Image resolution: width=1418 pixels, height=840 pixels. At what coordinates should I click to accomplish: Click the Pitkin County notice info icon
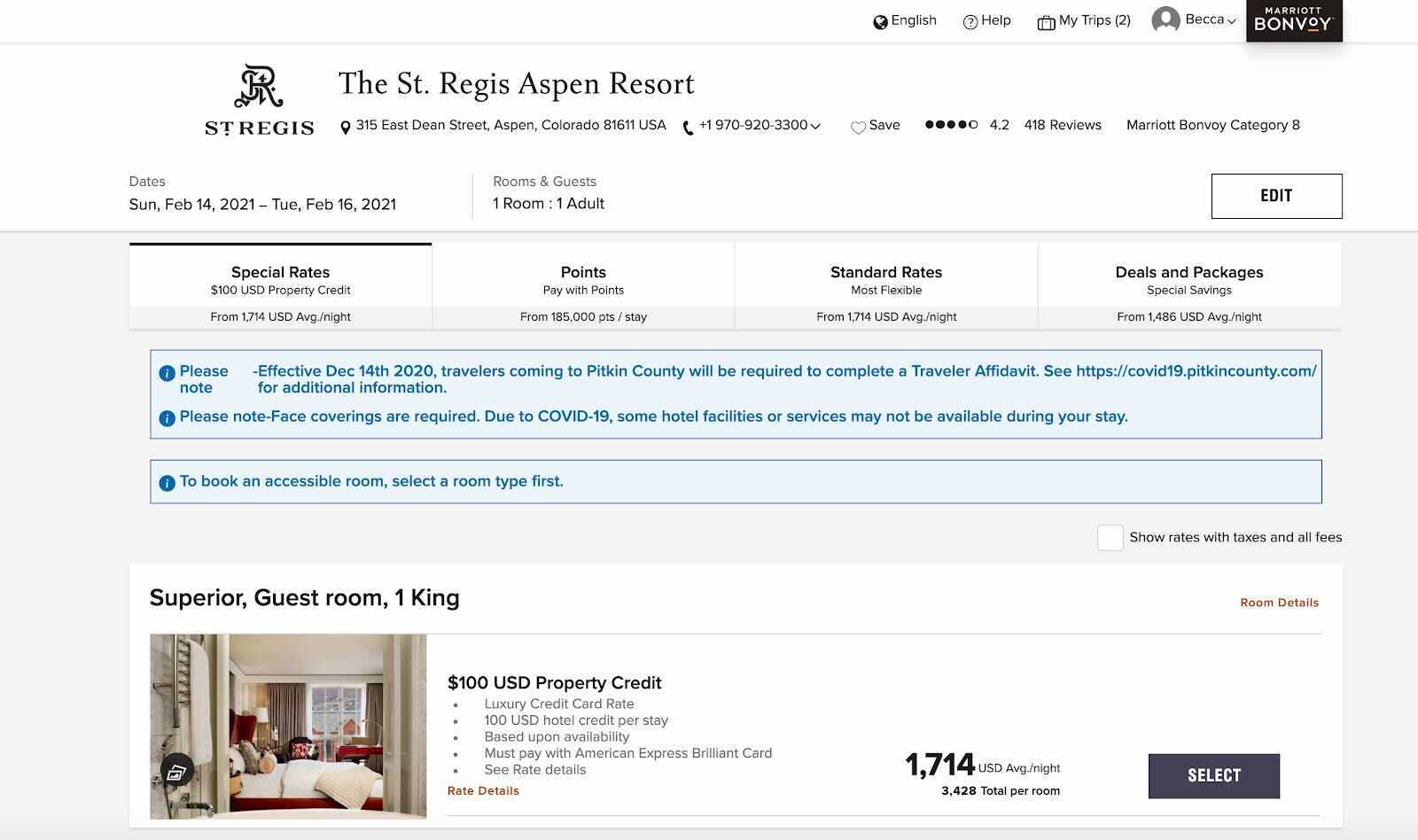pos(167,373)
